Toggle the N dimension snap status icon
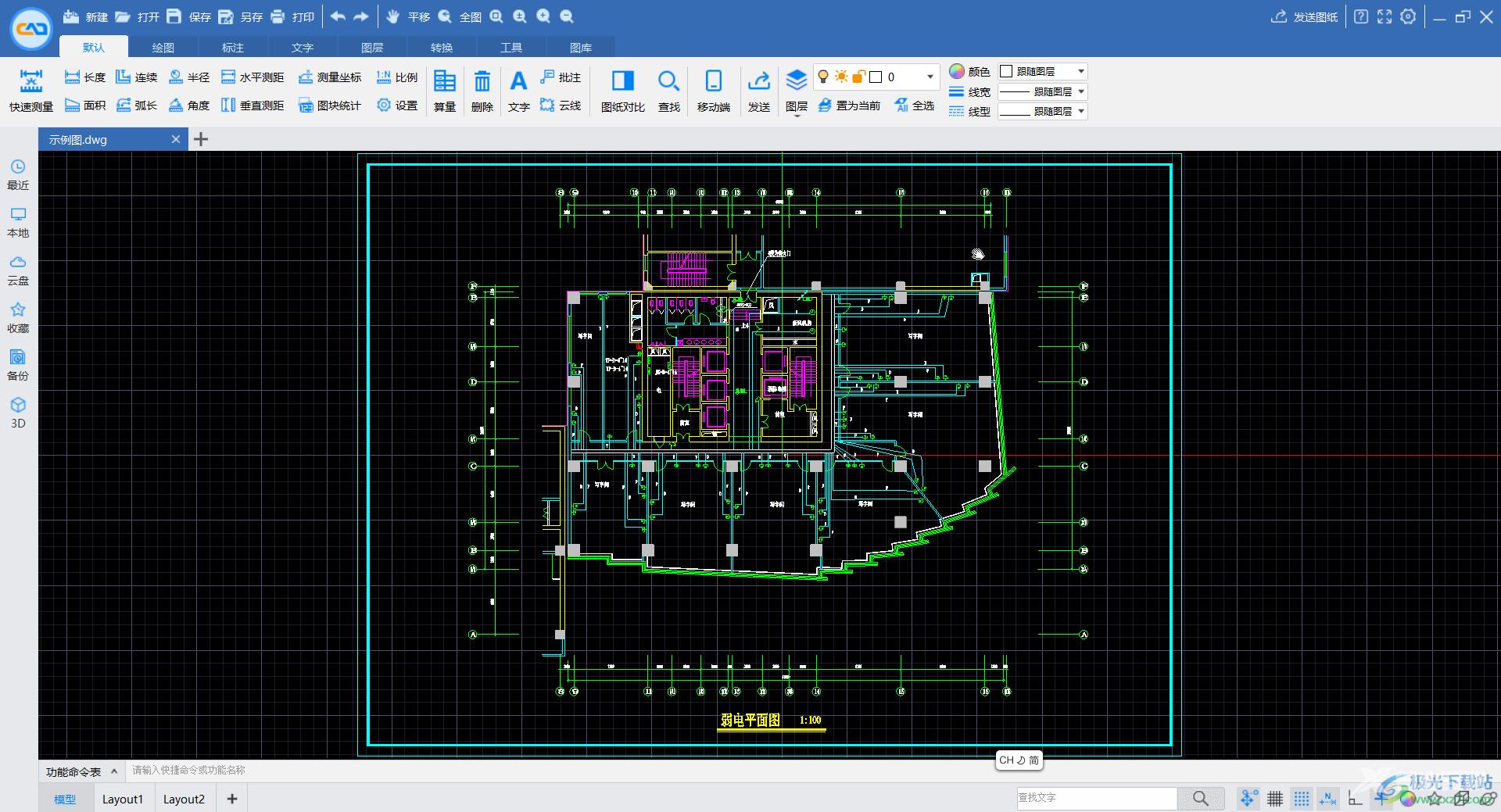 coord(1327,799)
